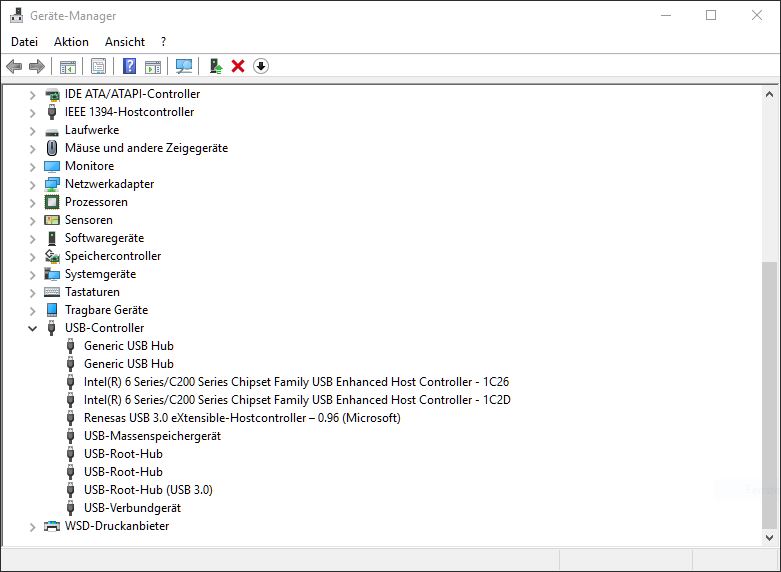Click the Geräte-Manager title bar icon
Viewport: 781px width, 572px height.
point(16,15)
